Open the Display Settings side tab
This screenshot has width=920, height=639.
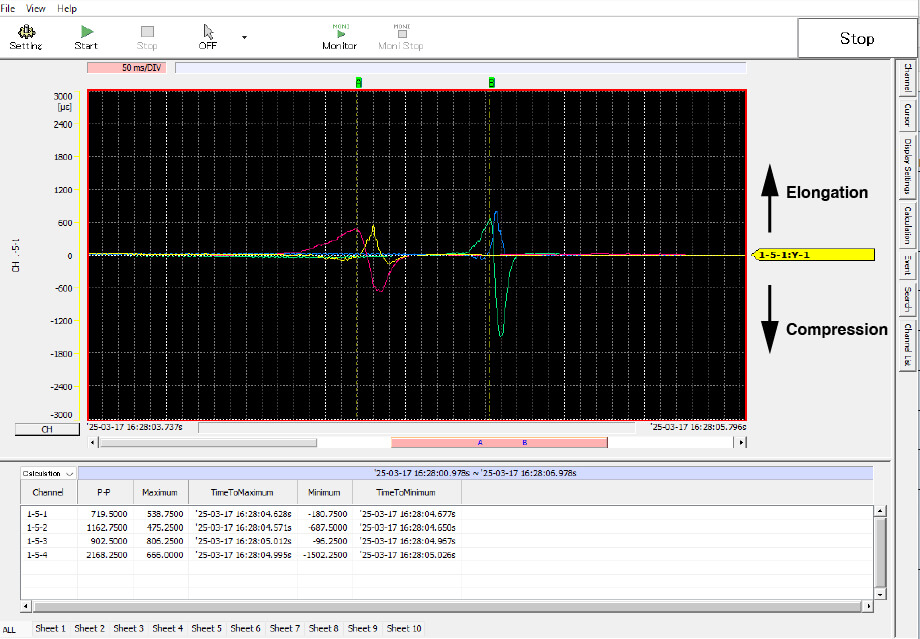click(907, 166)
